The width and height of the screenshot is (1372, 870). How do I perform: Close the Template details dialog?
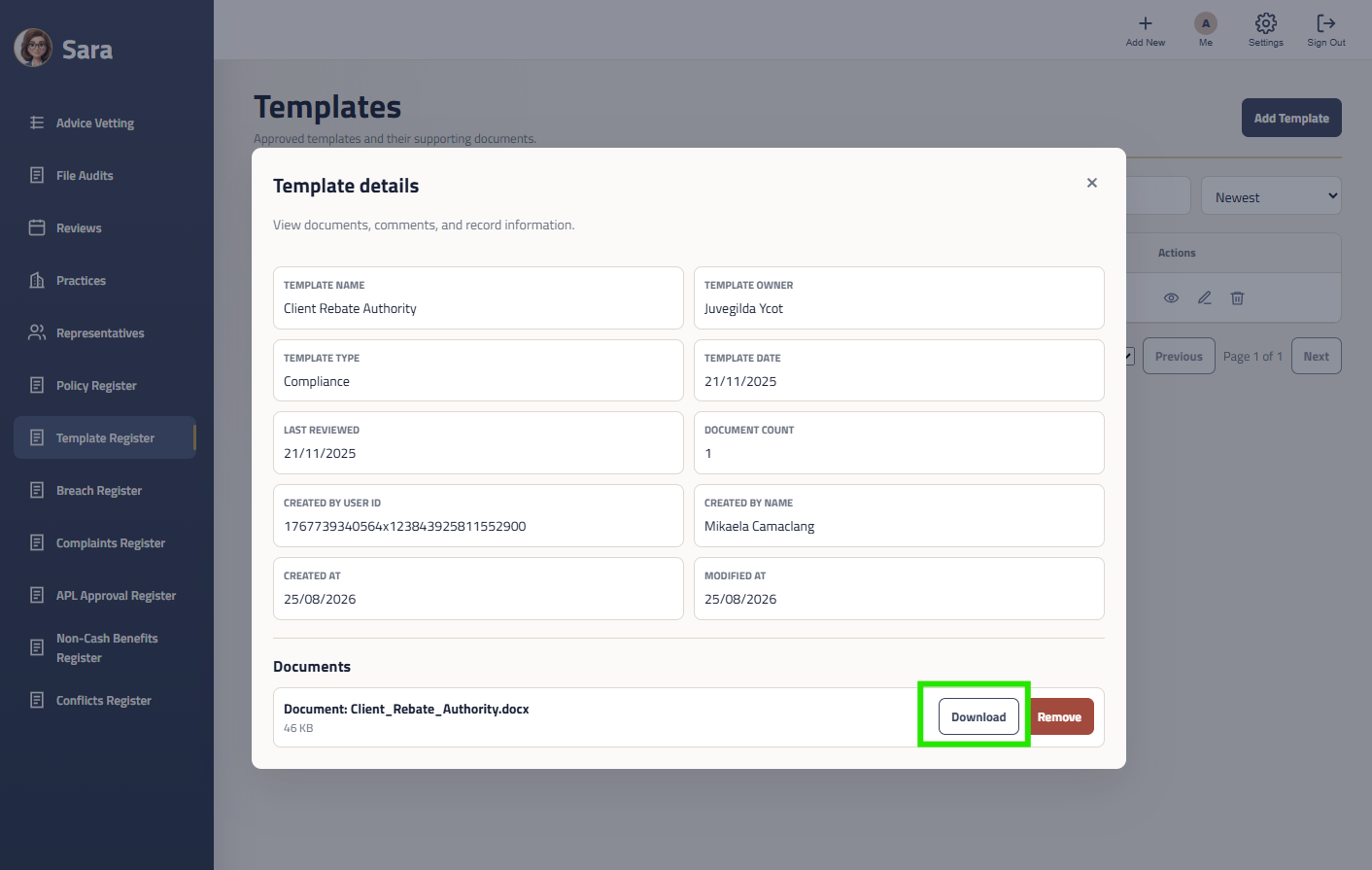pos(1091,183)
